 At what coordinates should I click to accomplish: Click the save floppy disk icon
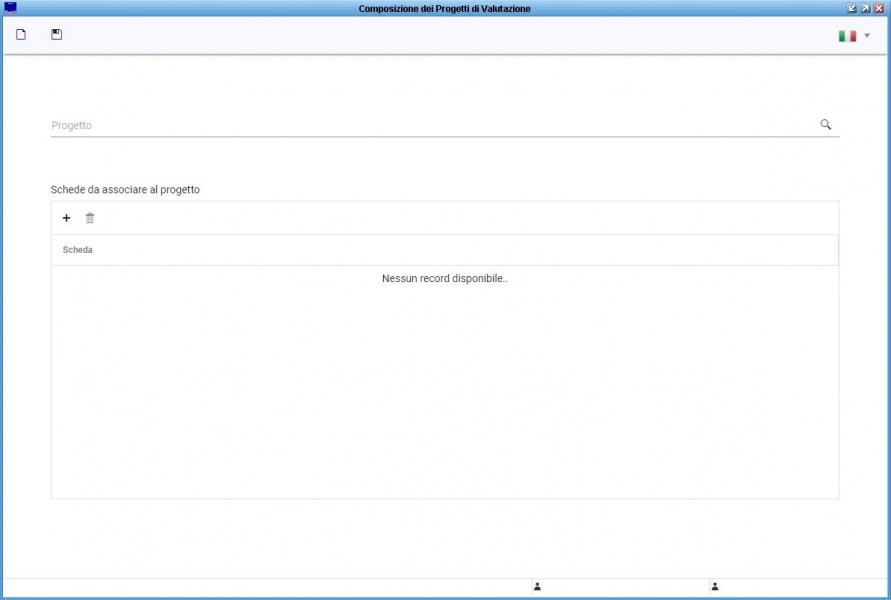tap(56, 35)
